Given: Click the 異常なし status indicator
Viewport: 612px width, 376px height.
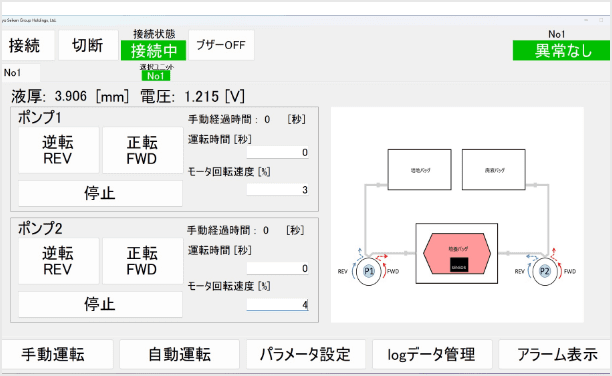Looking at the screenshot, I should pos(561,51).
